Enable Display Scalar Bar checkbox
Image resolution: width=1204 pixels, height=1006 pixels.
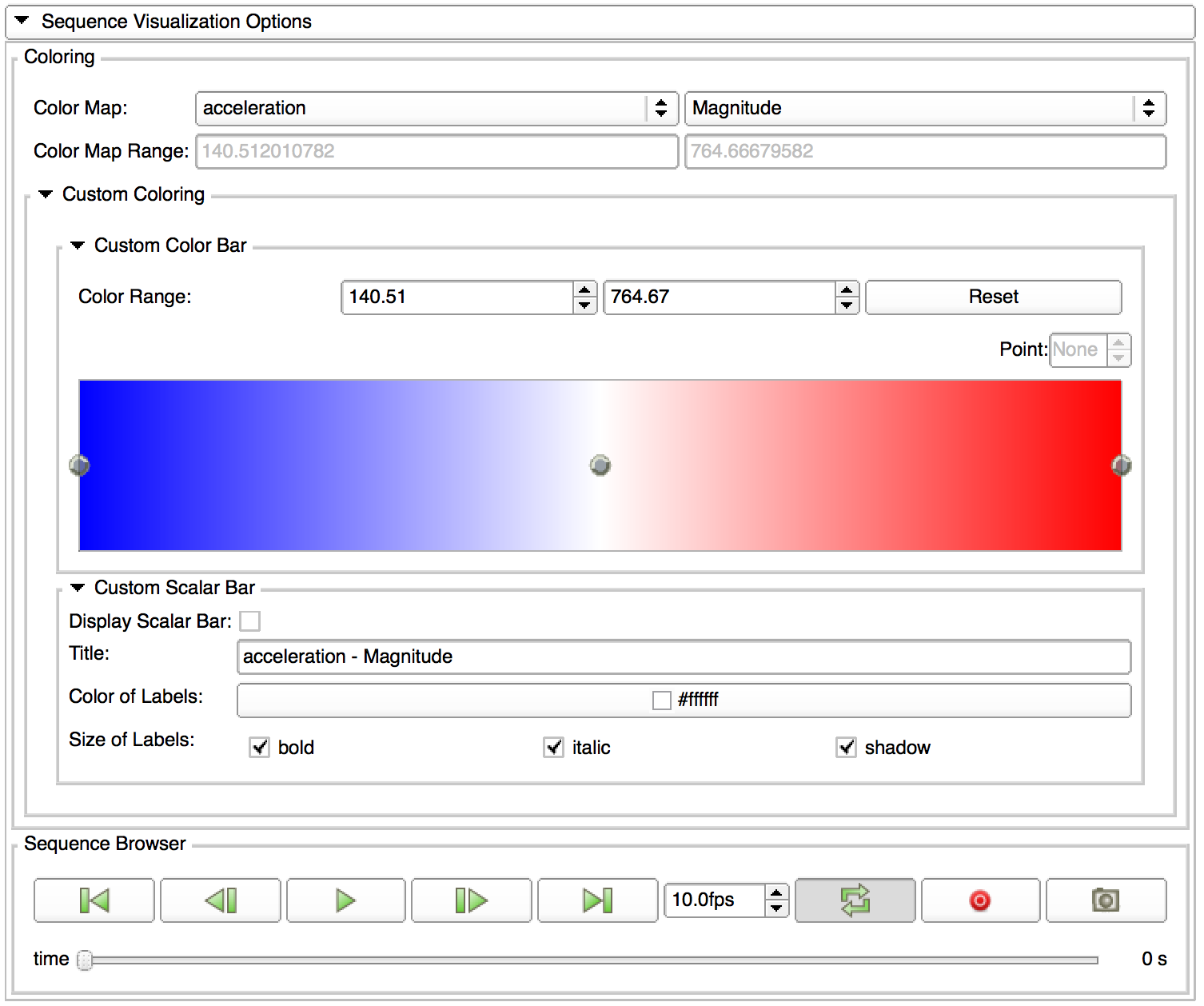(250, 621)
